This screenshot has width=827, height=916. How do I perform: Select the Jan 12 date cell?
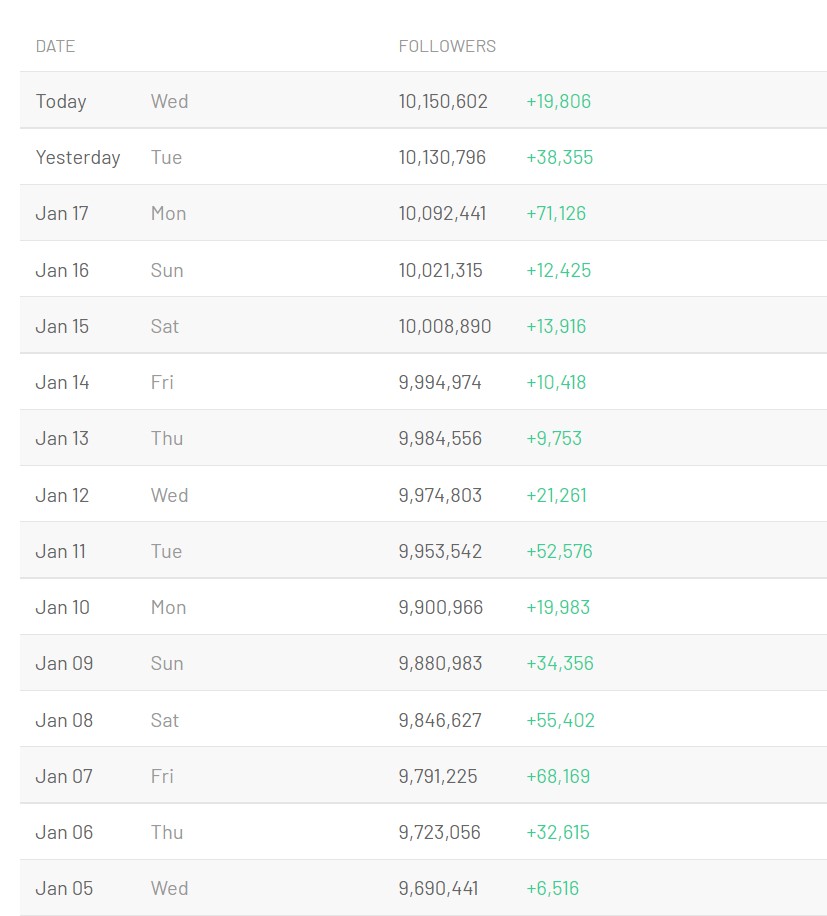(62, 495)
